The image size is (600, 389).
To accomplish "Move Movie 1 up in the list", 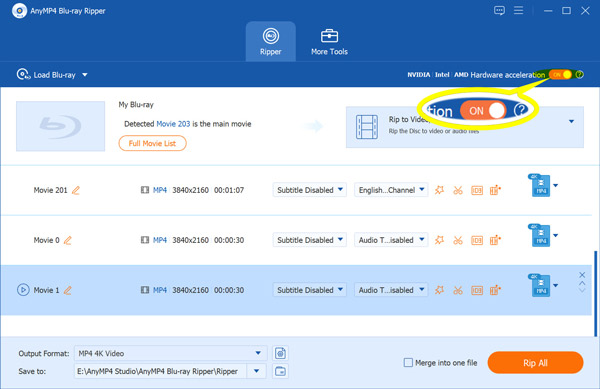I will coord(582,283).
